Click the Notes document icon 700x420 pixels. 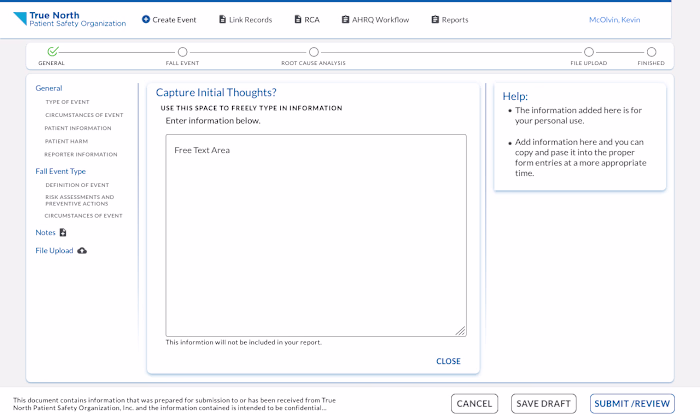[x=63, y=232]
